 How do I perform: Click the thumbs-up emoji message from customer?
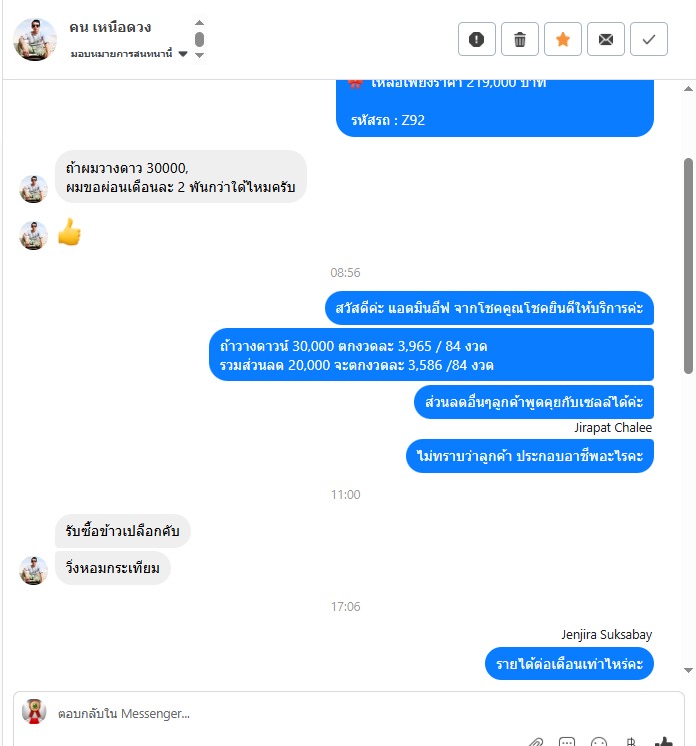tap(69, 232)
